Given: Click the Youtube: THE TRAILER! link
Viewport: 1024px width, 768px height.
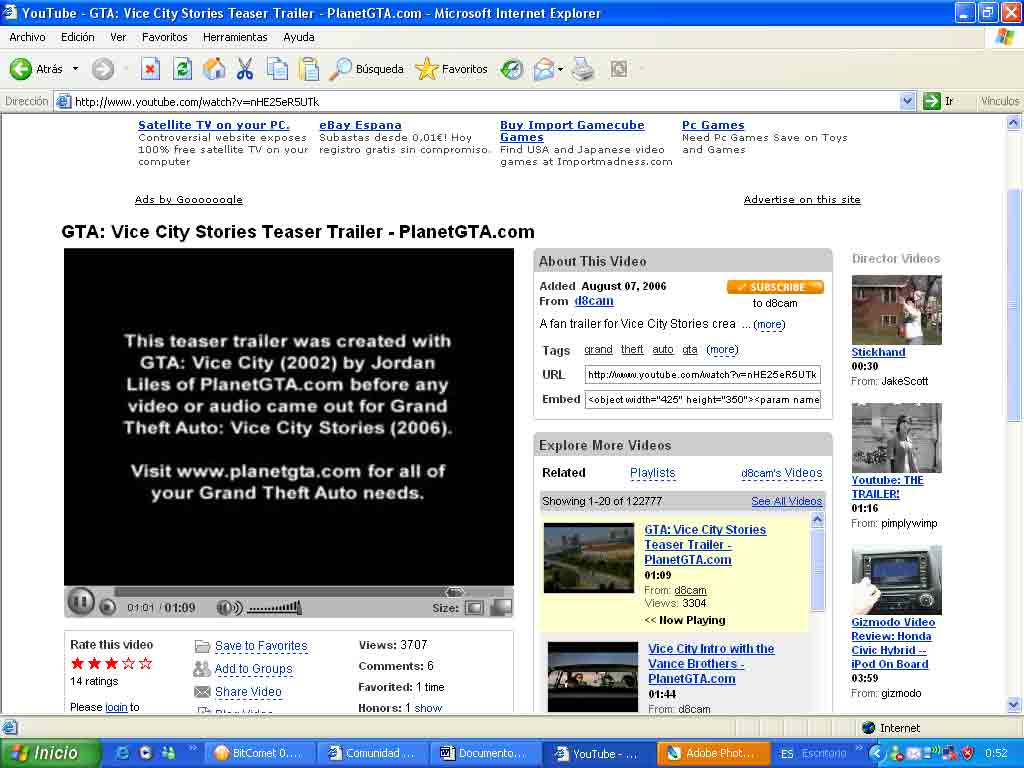Looking at the screenshot, I should [887, 487].
